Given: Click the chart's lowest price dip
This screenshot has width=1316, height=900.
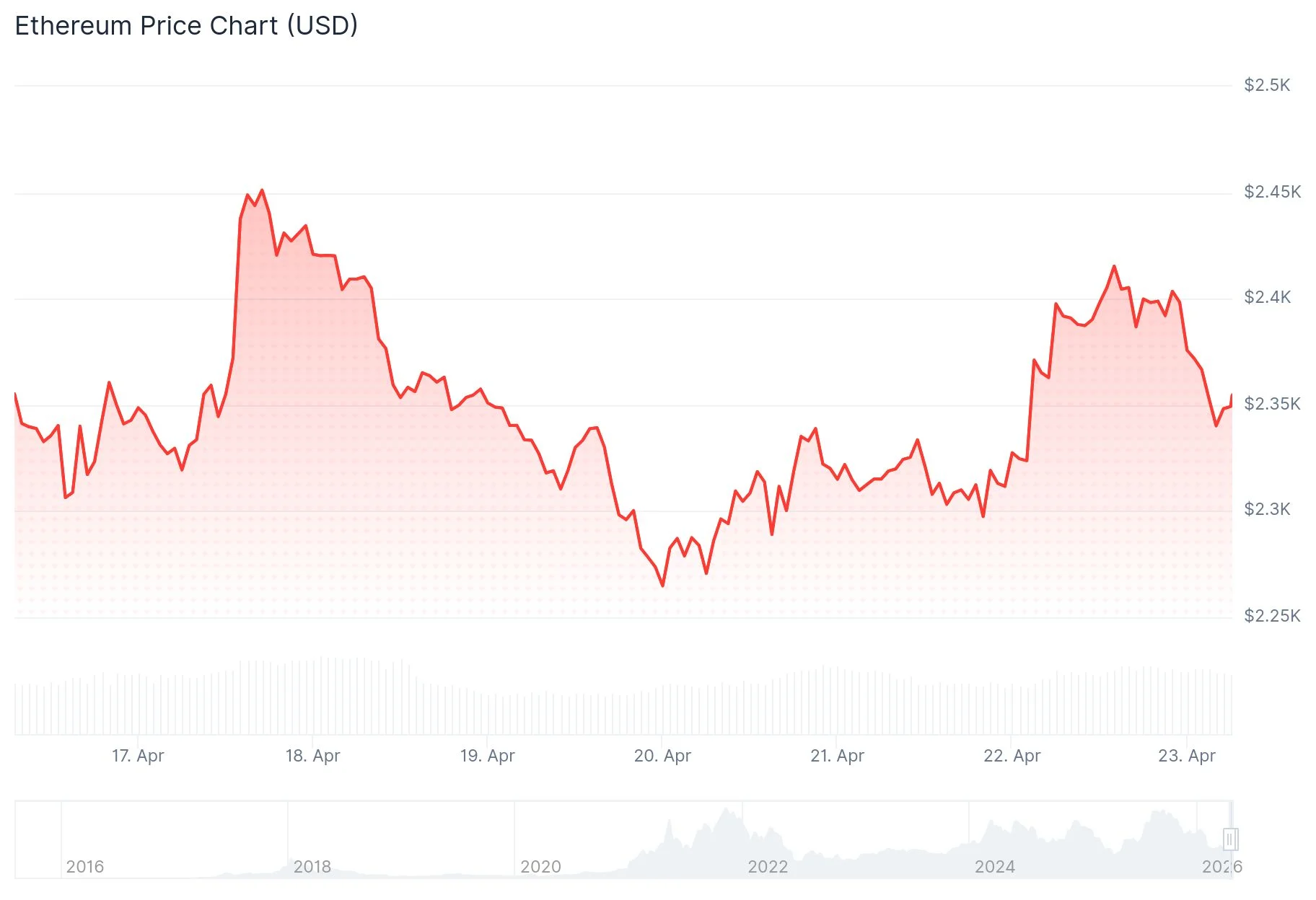Looking at the screenshot, I should 663,586.
